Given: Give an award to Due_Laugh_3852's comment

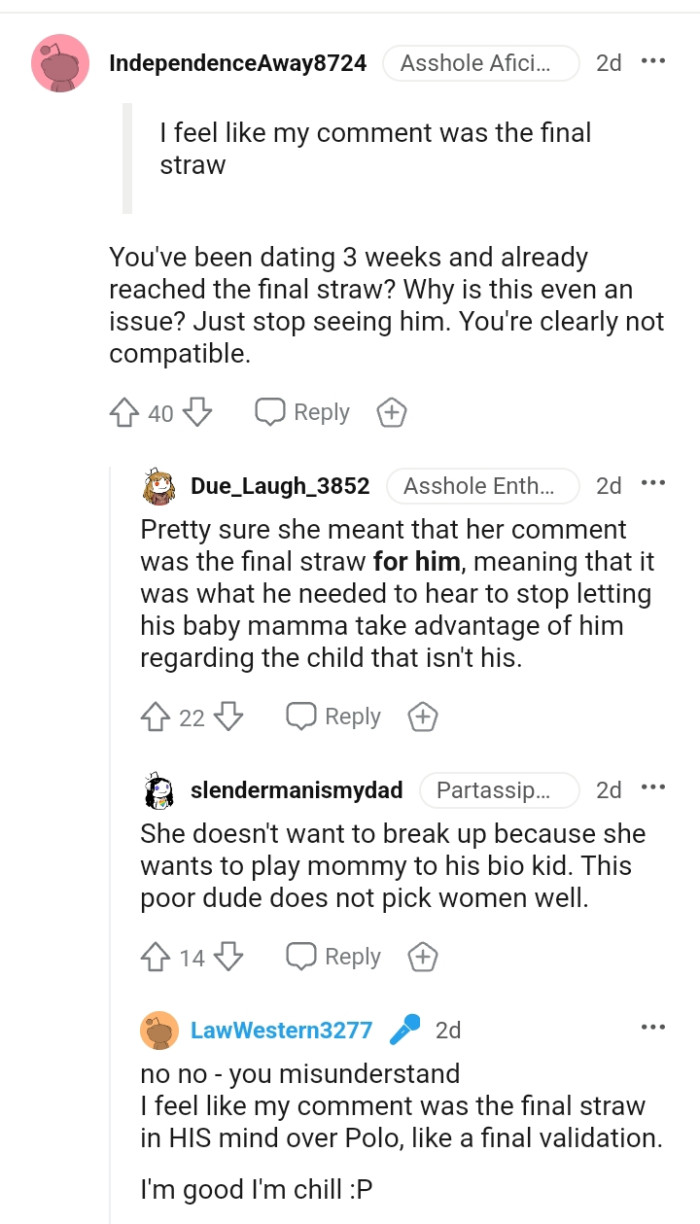Looking at the screenshot, I should tap(423, 715).
